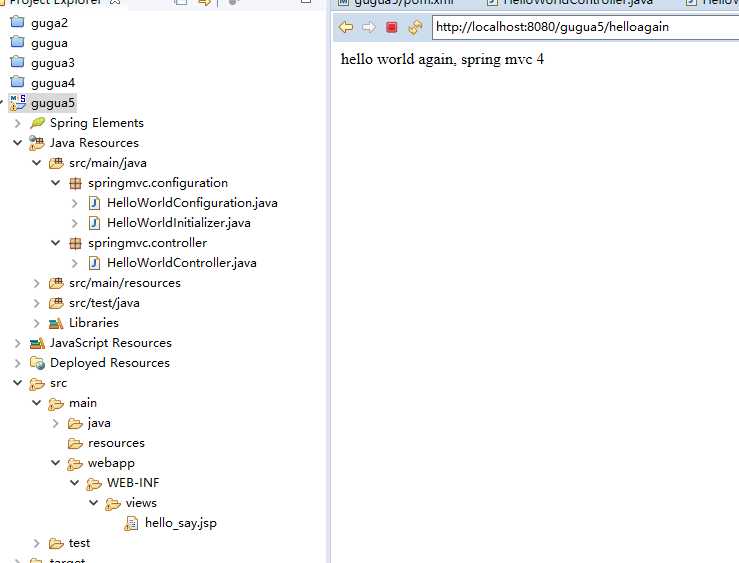
Task: Select the HelloWorldConfiguration.java label
Action: point(192,203)
